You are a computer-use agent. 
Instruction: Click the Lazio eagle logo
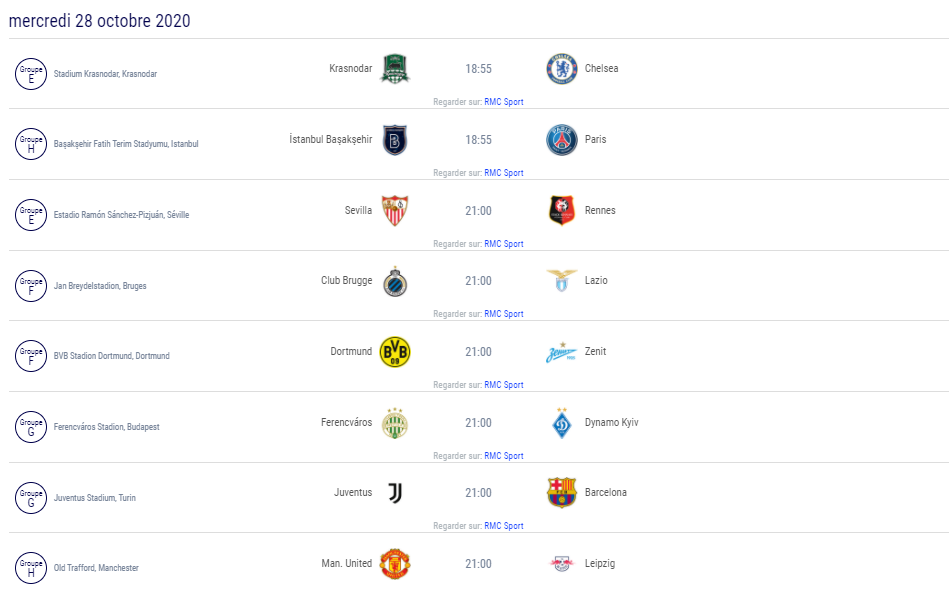562,280
